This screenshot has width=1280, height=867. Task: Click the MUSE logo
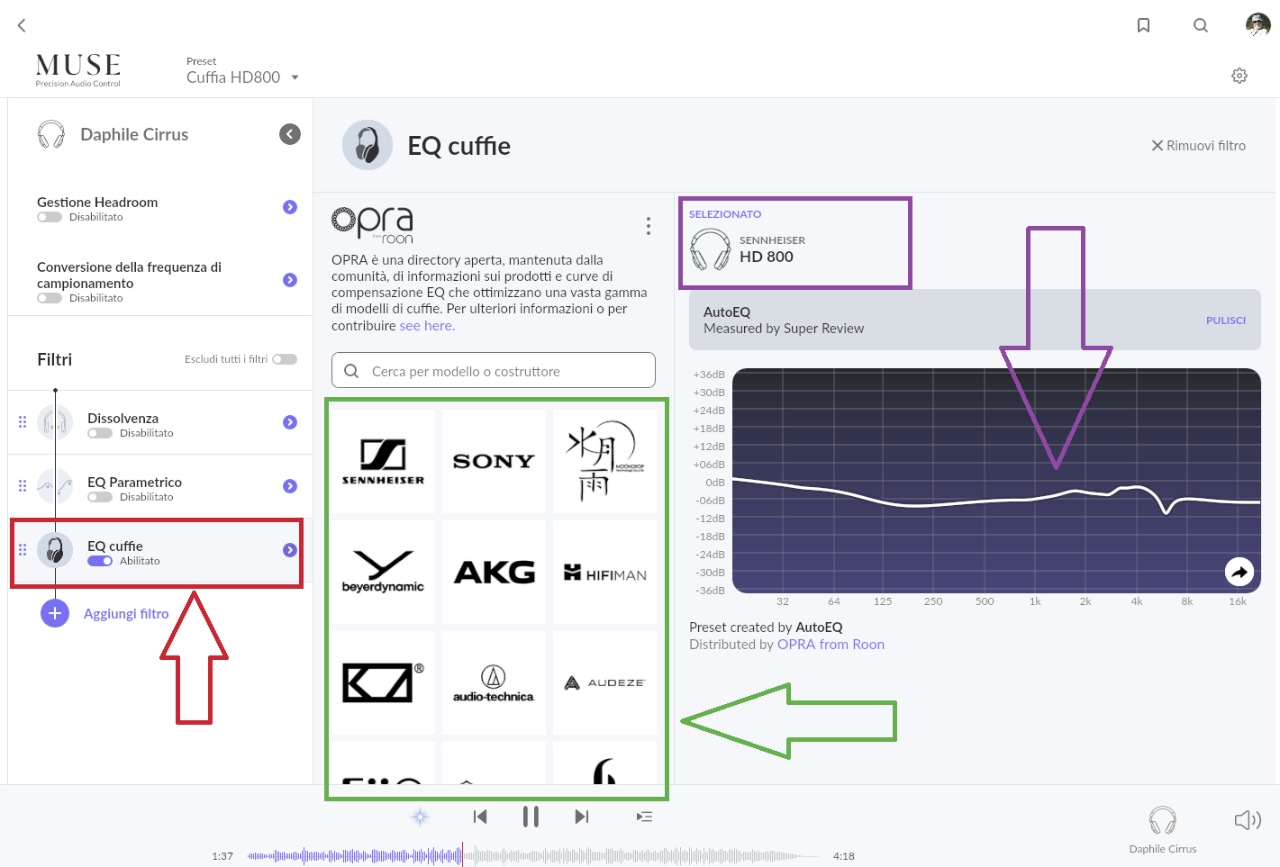pyautogui.click(x=78, y=70)
